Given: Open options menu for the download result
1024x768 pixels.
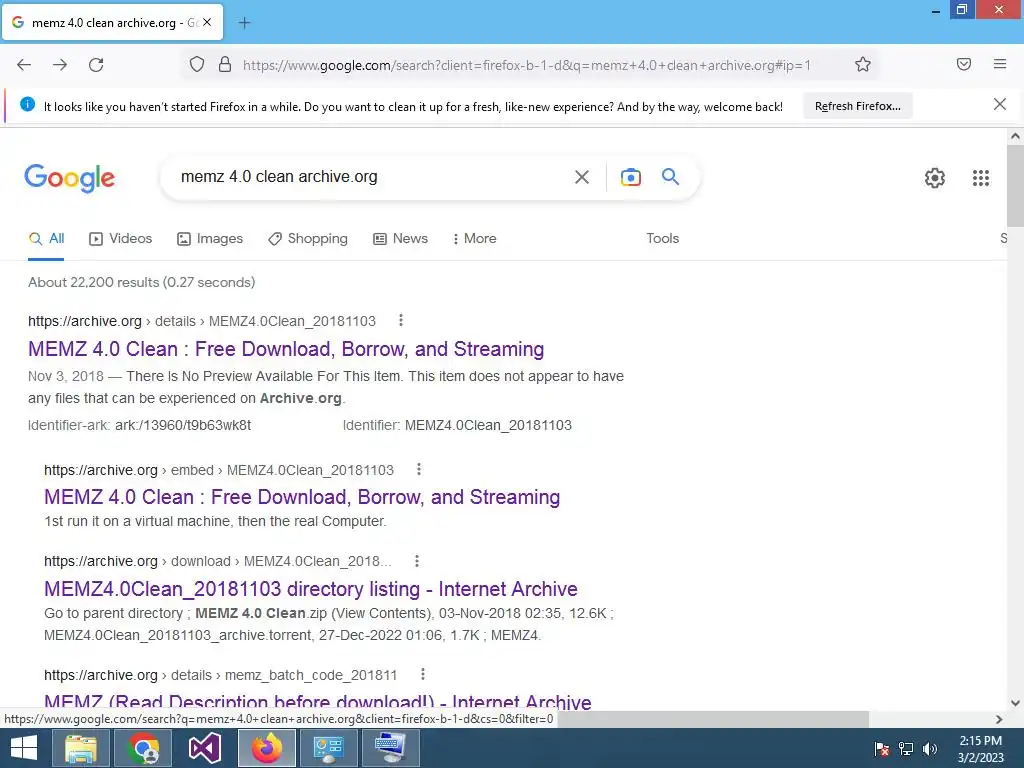Looking at the screenshot, I should pos(417,561).
